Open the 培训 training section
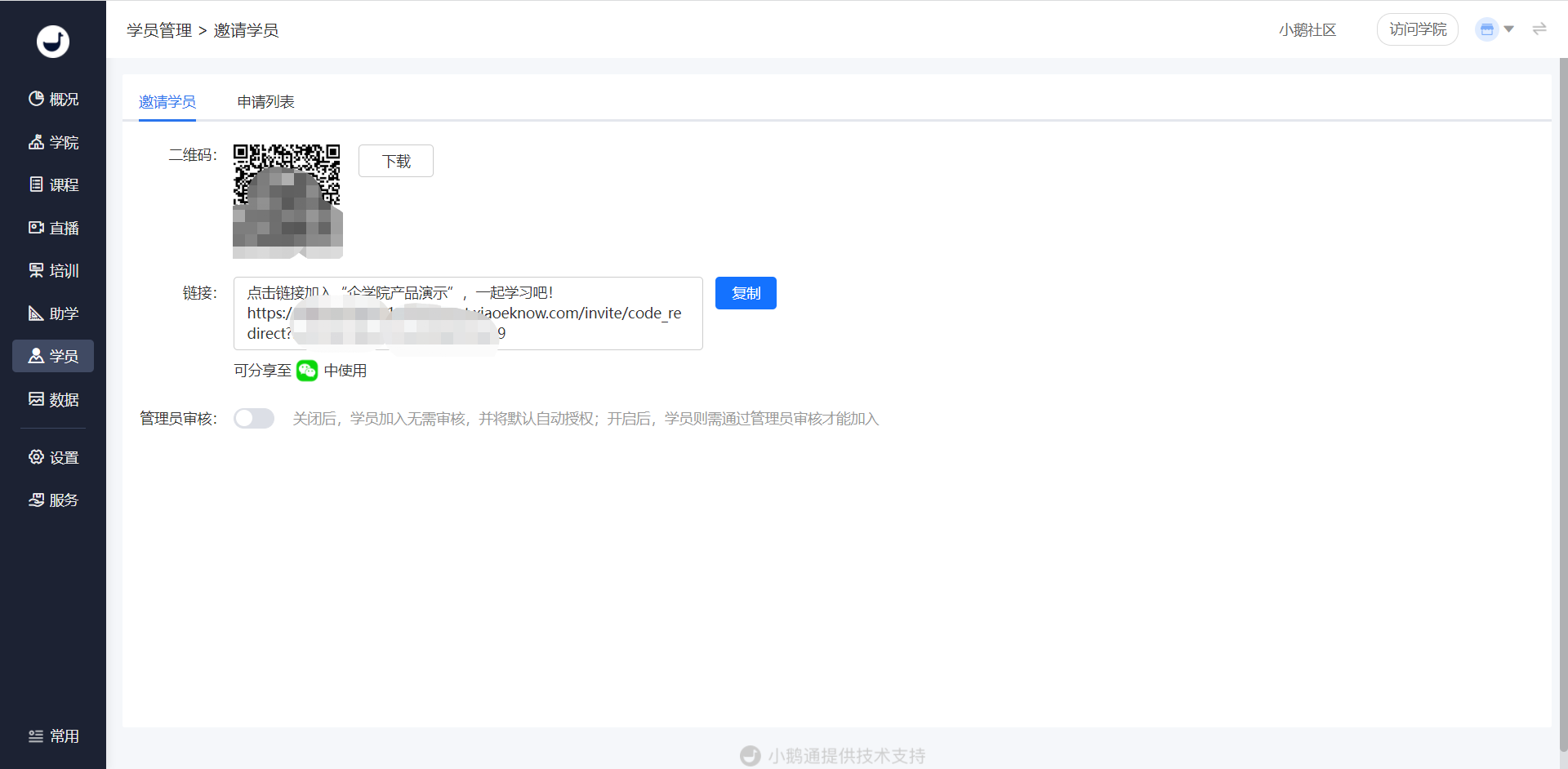1568x769 pixels. click(x=53, y=270)
